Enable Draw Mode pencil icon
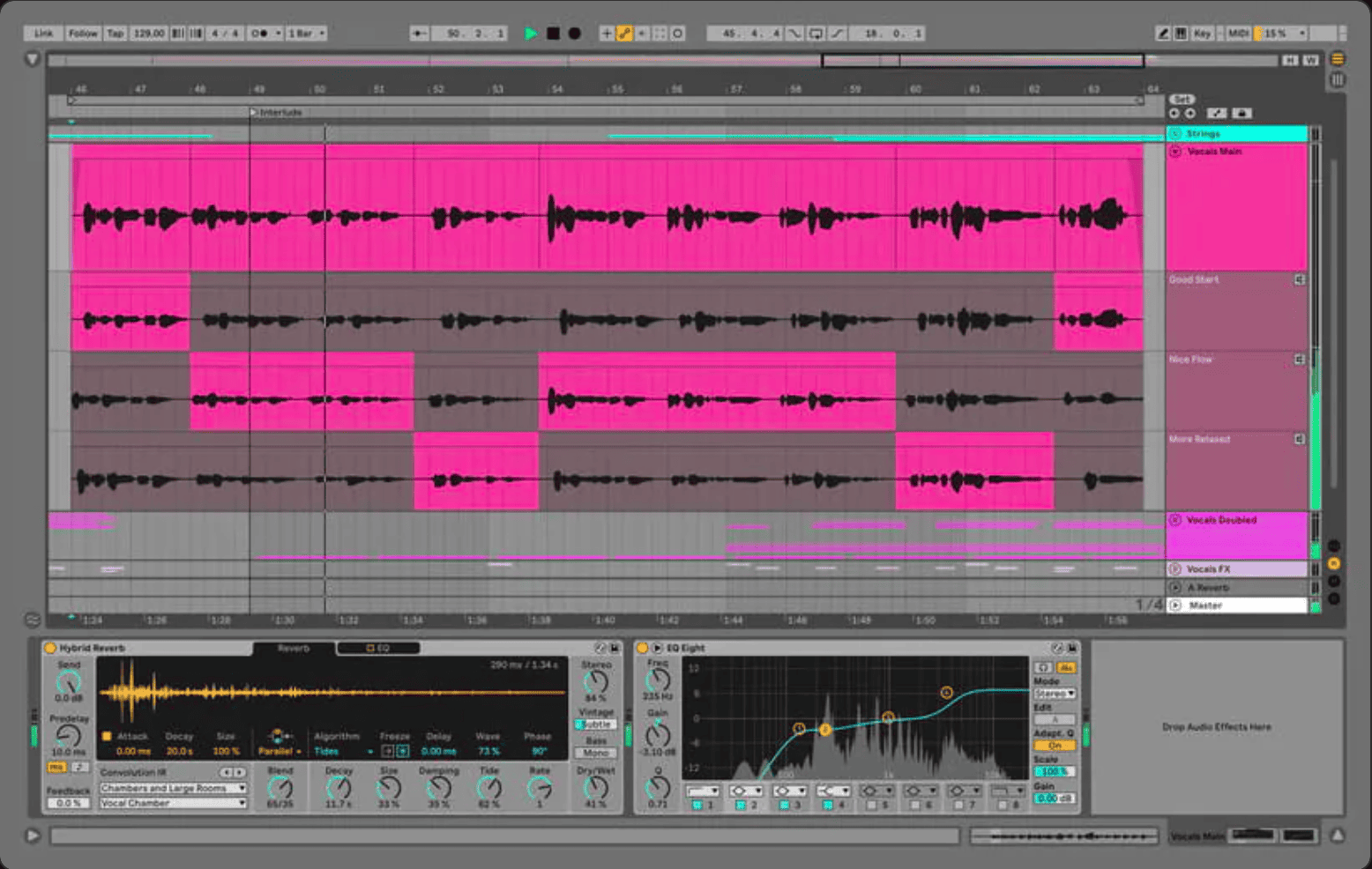Image resolution: width=1372 pixels, height=869 pixels. click(x=1163, y=33)
